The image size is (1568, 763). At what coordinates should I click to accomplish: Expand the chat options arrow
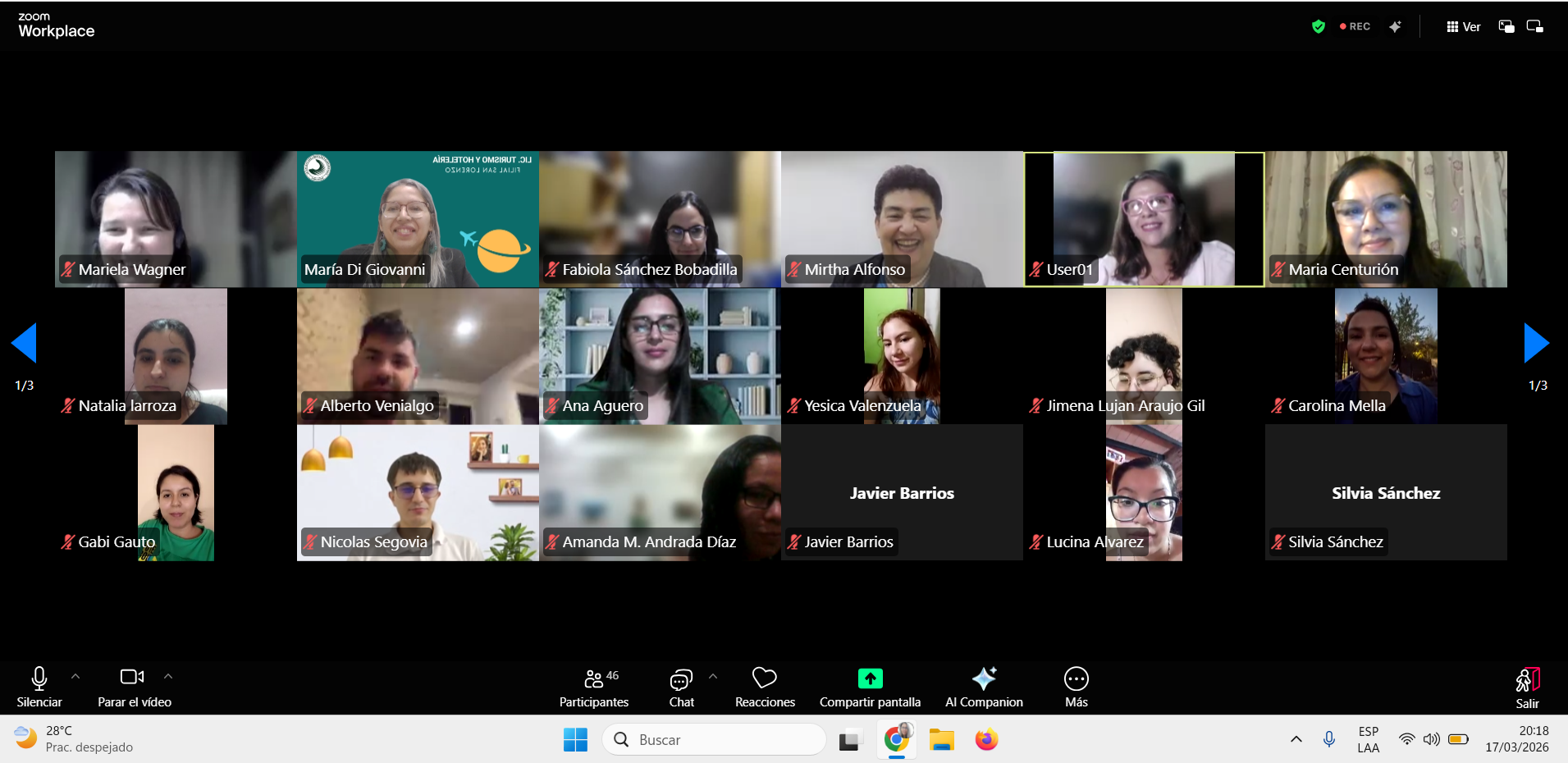click(x=713, y=677)
